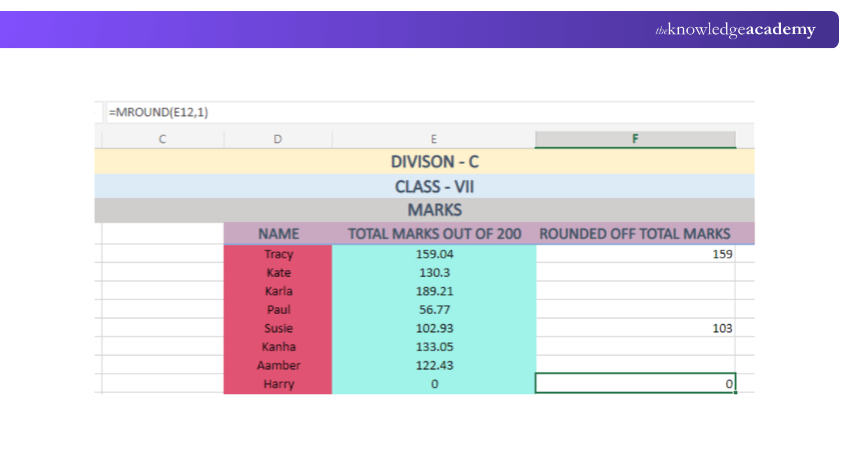
Task: Click the MARKS heading cell
Action: pyautogui.click(x=424, y=210)
